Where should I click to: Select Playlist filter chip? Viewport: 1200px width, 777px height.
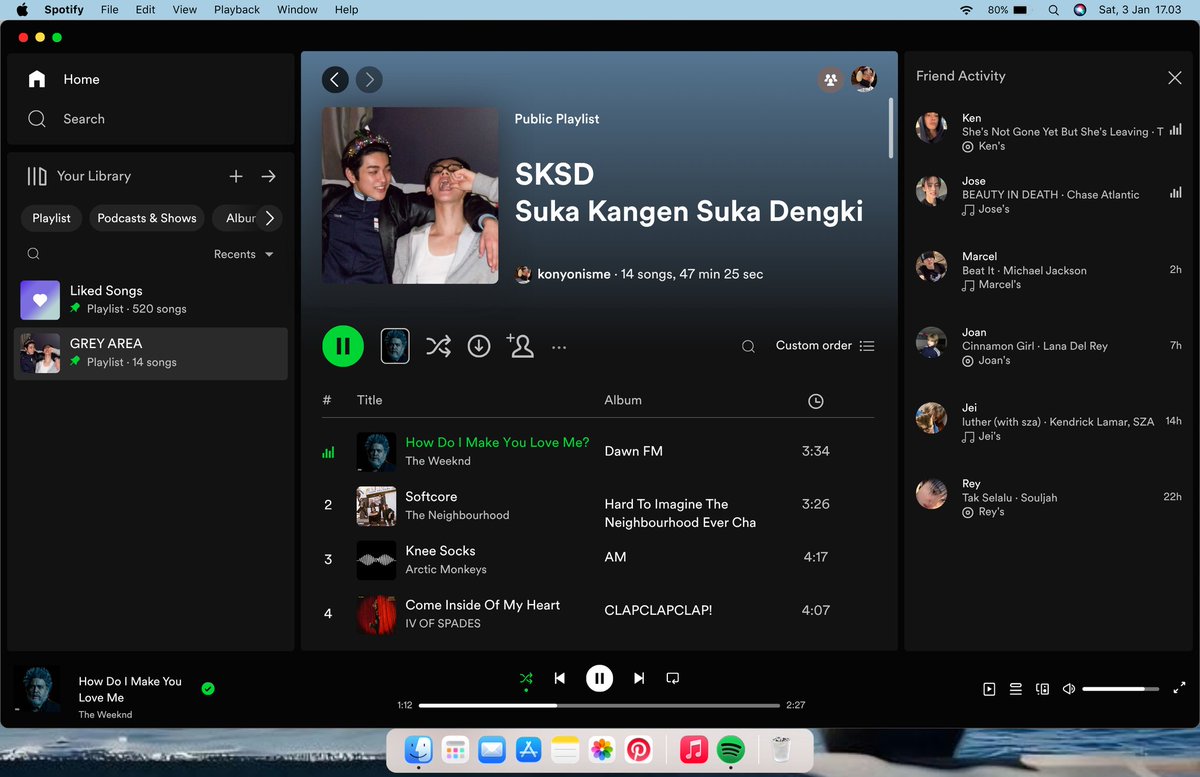pyautogui.click(x=51, y=218)
